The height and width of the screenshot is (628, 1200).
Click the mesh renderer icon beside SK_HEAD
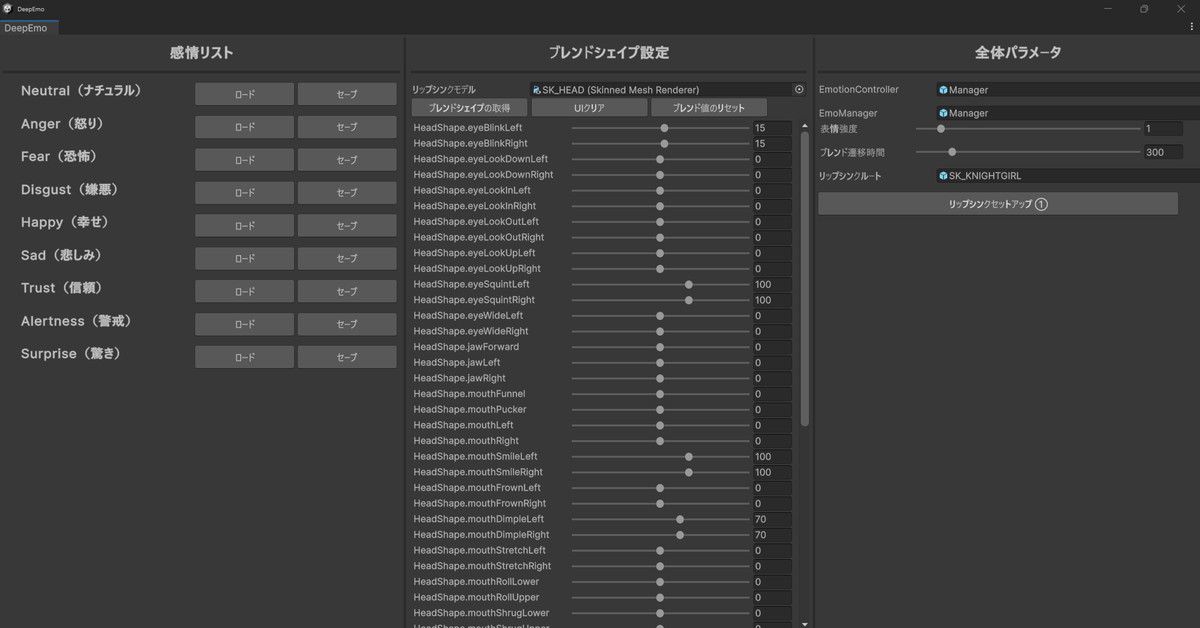(x=537, y=90)
